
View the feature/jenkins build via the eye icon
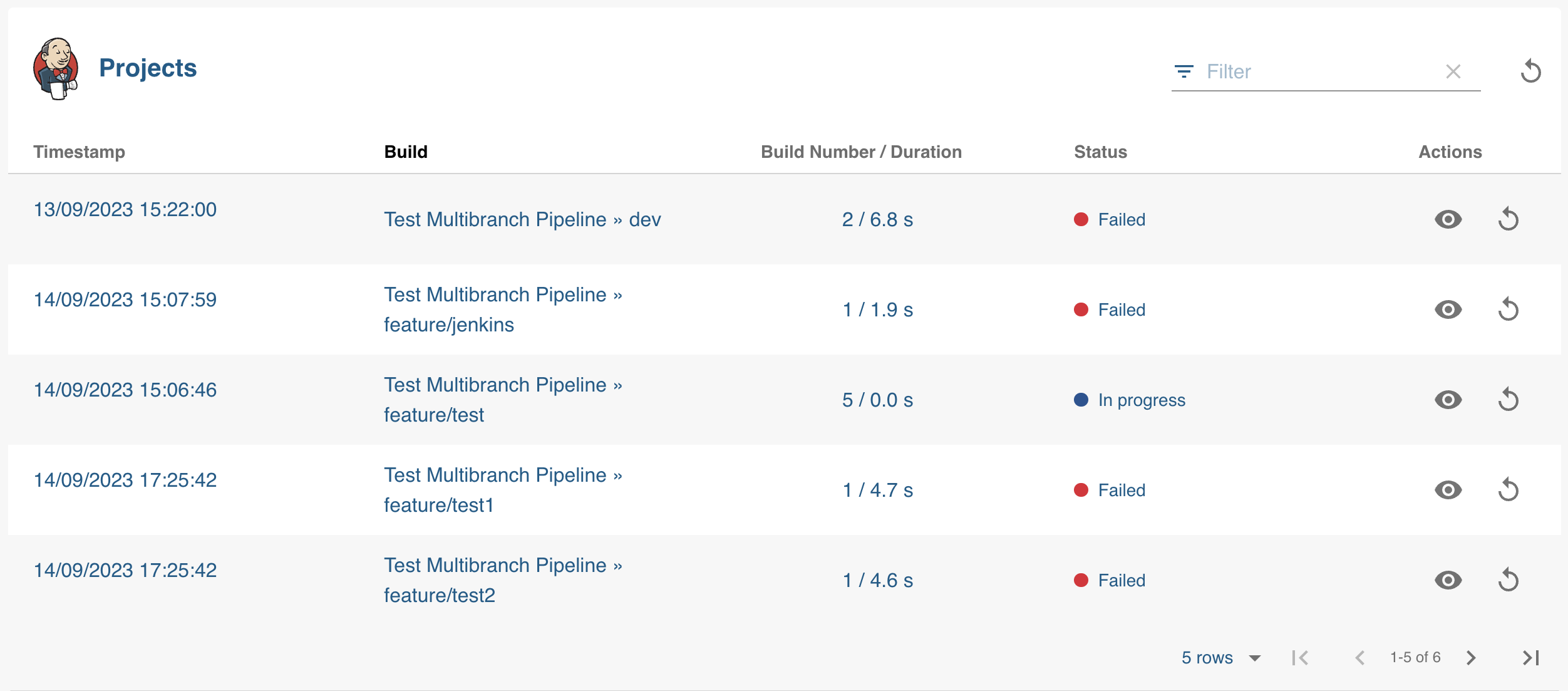(1448, 309)
